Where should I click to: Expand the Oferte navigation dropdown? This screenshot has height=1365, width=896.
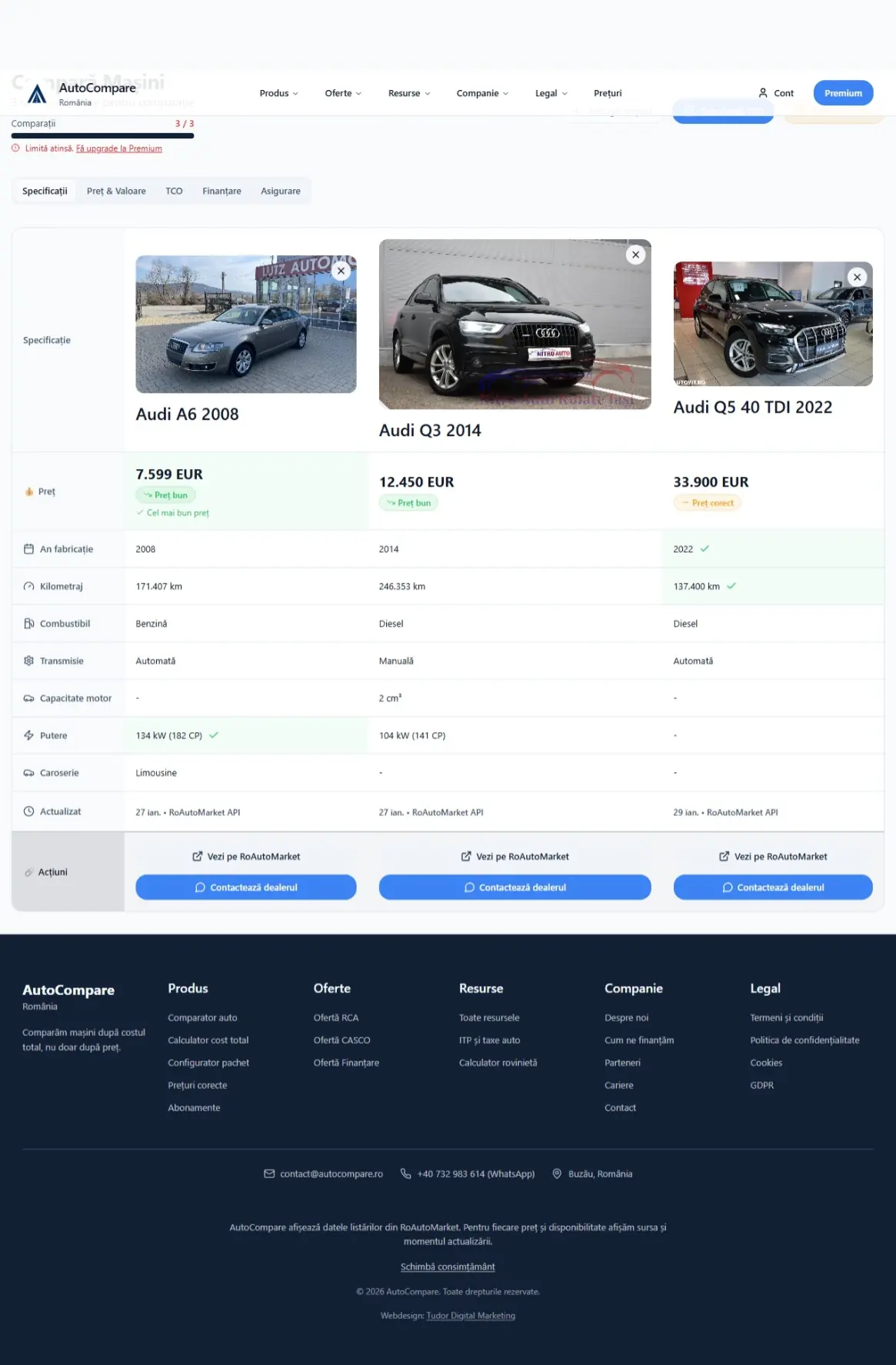343,93
